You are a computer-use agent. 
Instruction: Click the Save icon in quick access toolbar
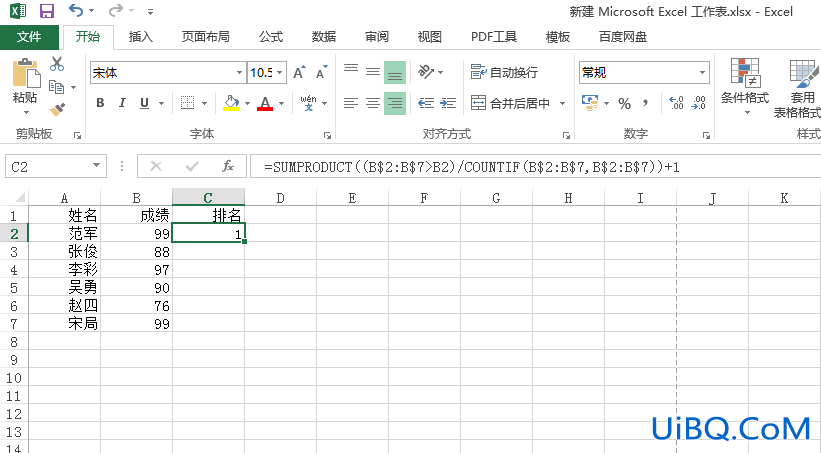(x=47, y=11)
